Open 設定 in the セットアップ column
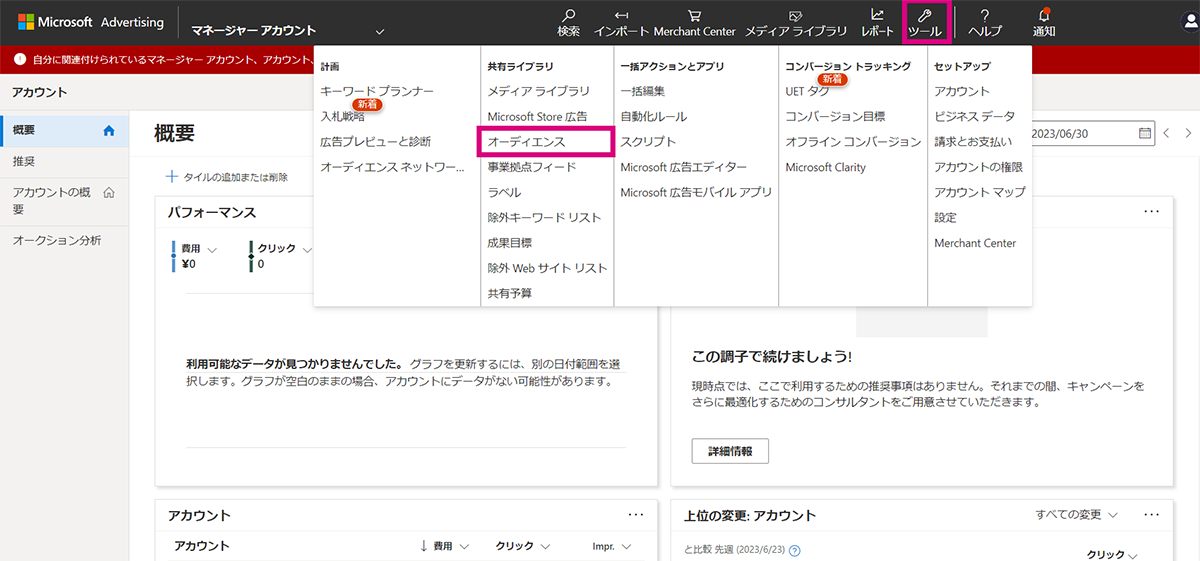Screen dimensions: 1200x561 pyautogui.click(x=945, y=218)
